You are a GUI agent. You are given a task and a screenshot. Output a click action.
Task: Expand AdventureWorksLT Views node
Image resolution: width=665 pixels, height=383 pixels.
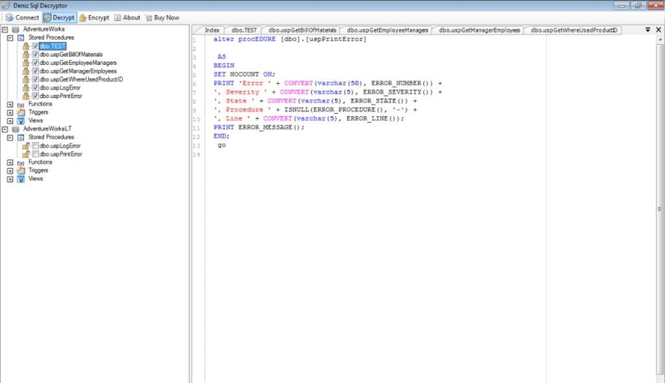tap(10, 179)
